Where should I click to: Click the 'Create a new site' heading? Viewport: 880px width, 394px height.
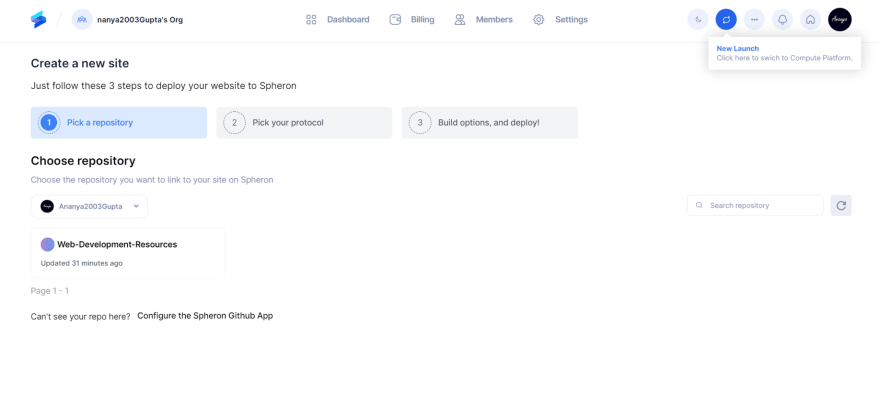(80, 63)
